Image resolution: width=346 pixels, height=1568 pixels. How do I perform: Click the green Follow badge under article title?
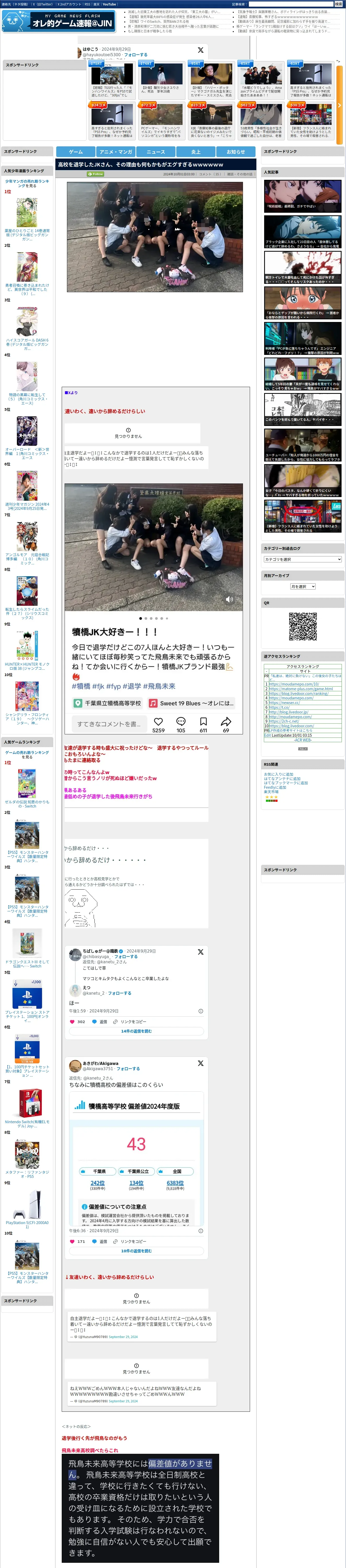coord(96,174)
